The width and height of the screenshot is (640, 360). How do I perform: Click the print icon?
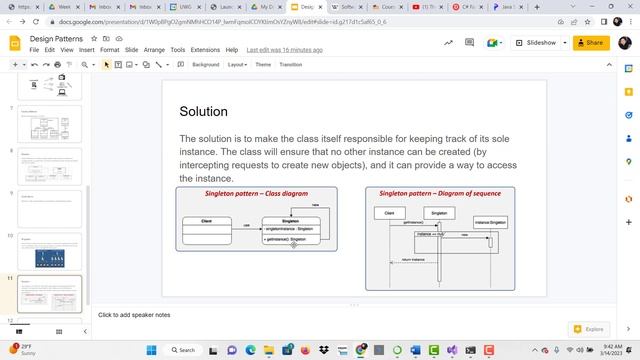(58, 64)
